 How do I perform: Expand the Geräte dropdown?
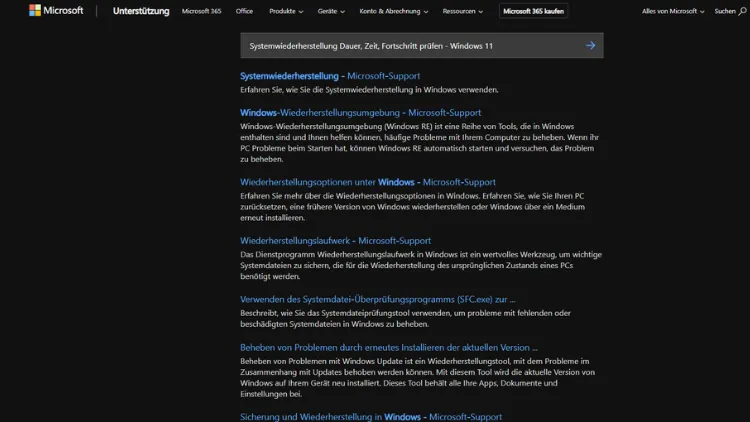point(331,11)
